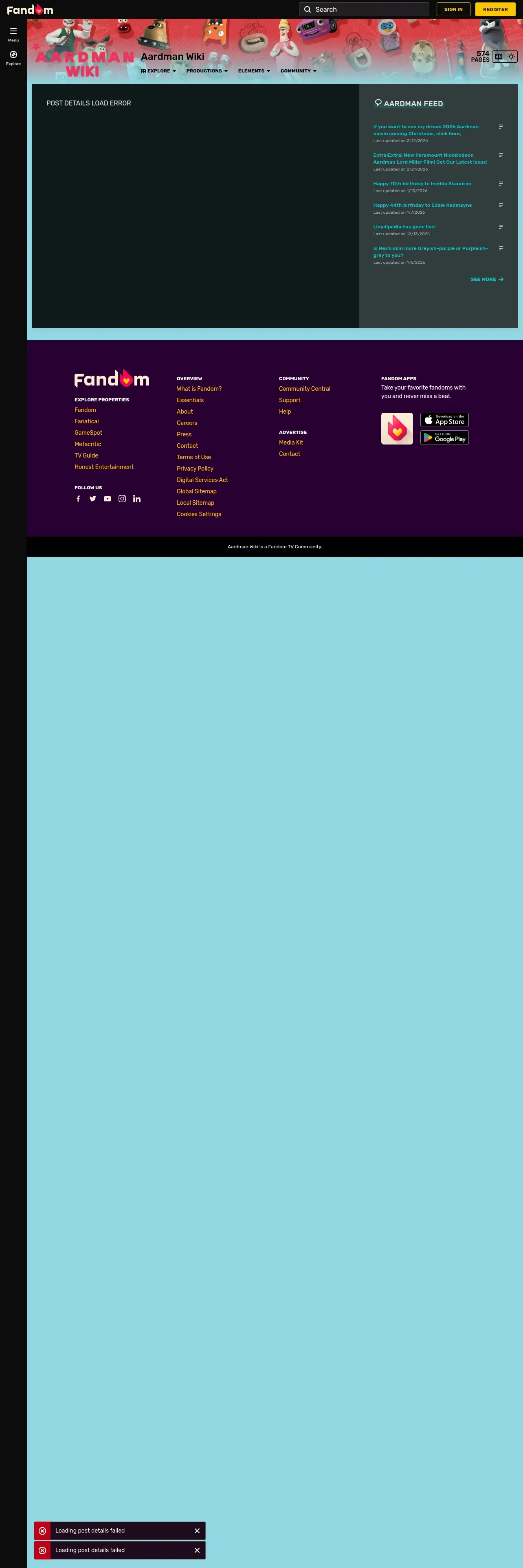Open the Rex's skin Greyish-purple question post

(431, 252)
